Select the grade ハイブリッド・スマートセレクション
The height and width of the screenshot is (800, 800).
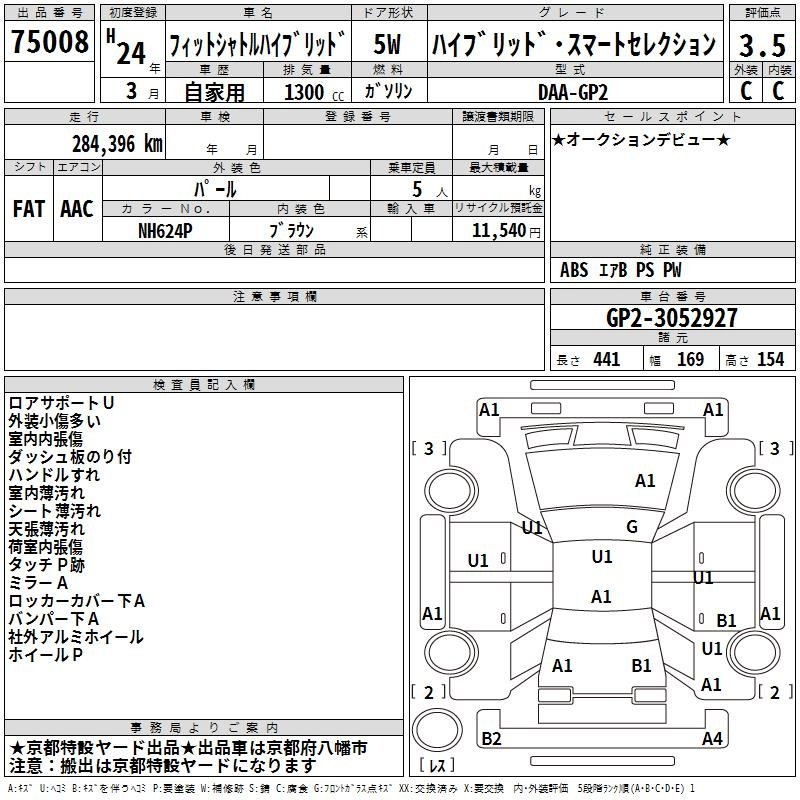(x=574, y=44)
